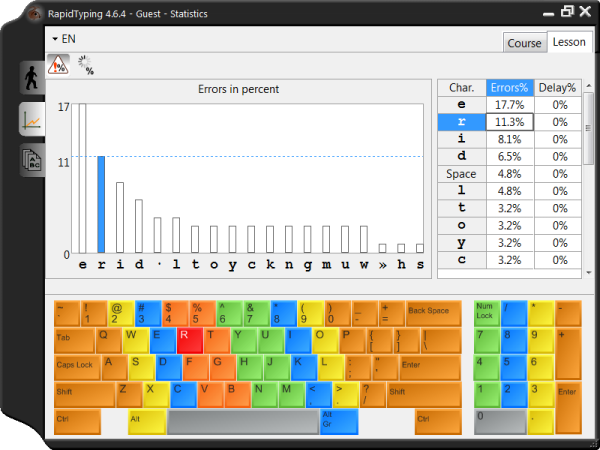This screenshot has height=450, width=600.
Task: Click the main keyboard Enter key
Action: click(x=430, y=368)
